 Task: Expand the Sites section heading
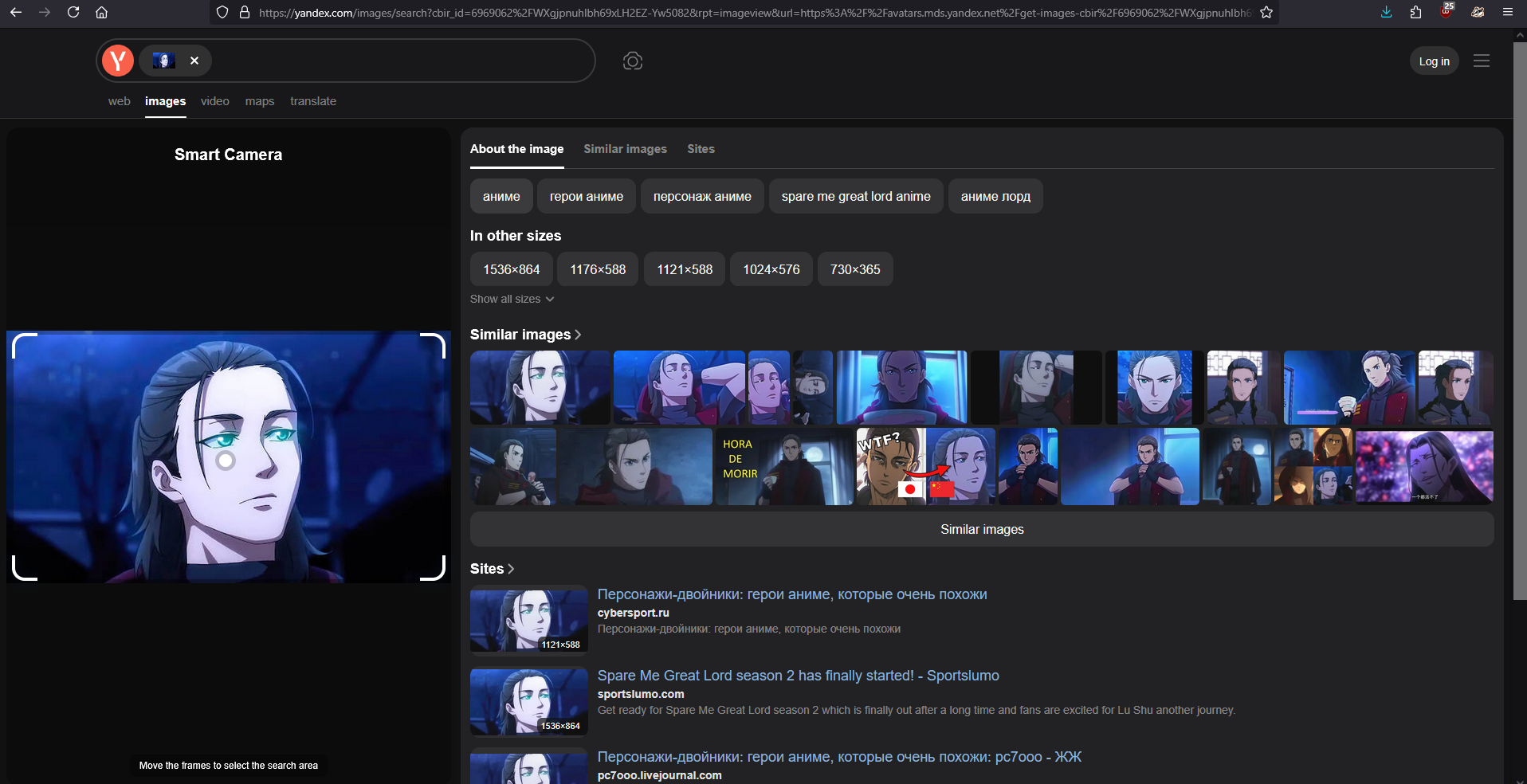492,569
